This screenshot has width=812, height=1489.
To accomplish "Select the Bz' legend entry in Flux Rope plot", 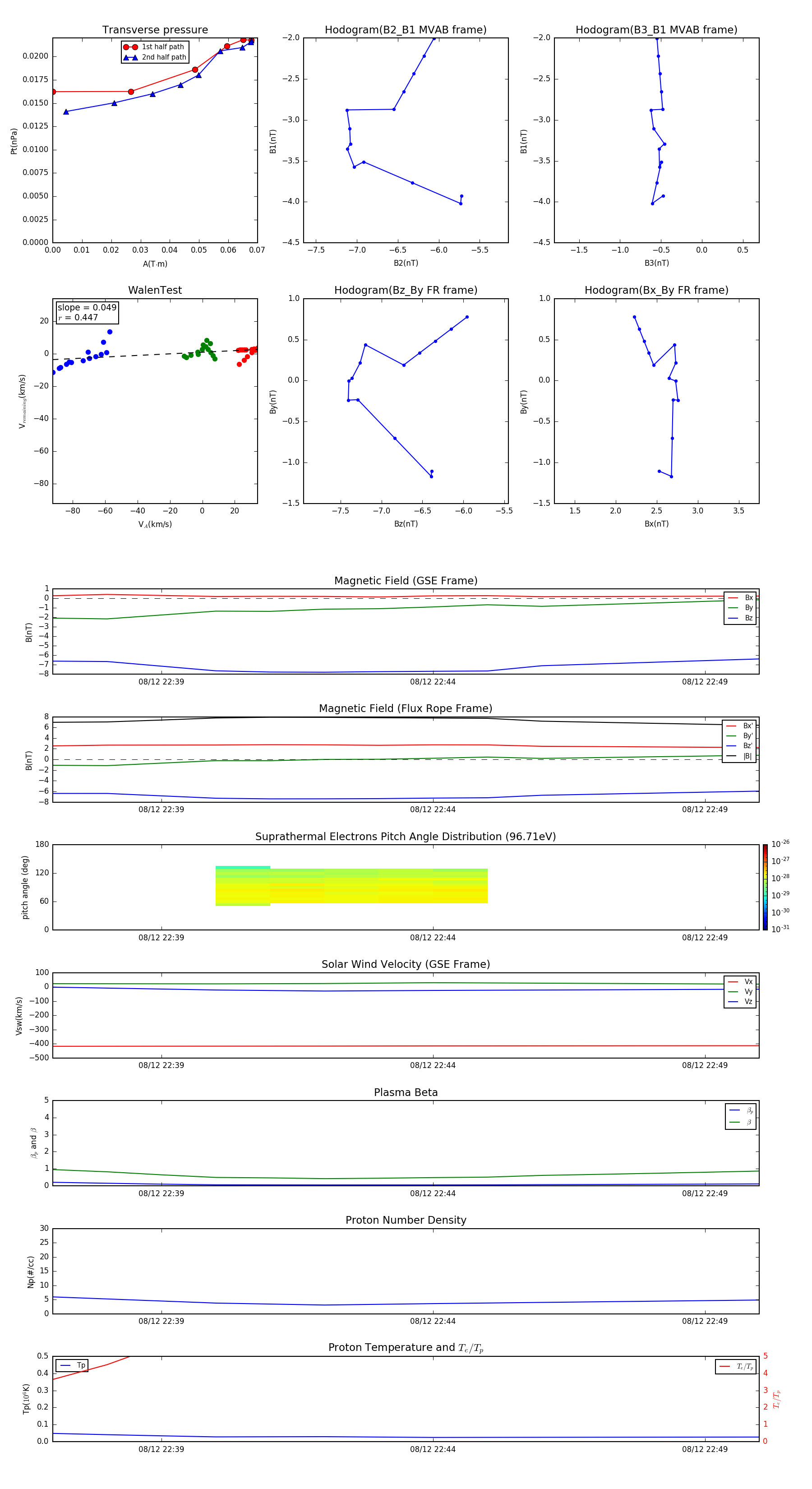I will (x=739, y=746).
